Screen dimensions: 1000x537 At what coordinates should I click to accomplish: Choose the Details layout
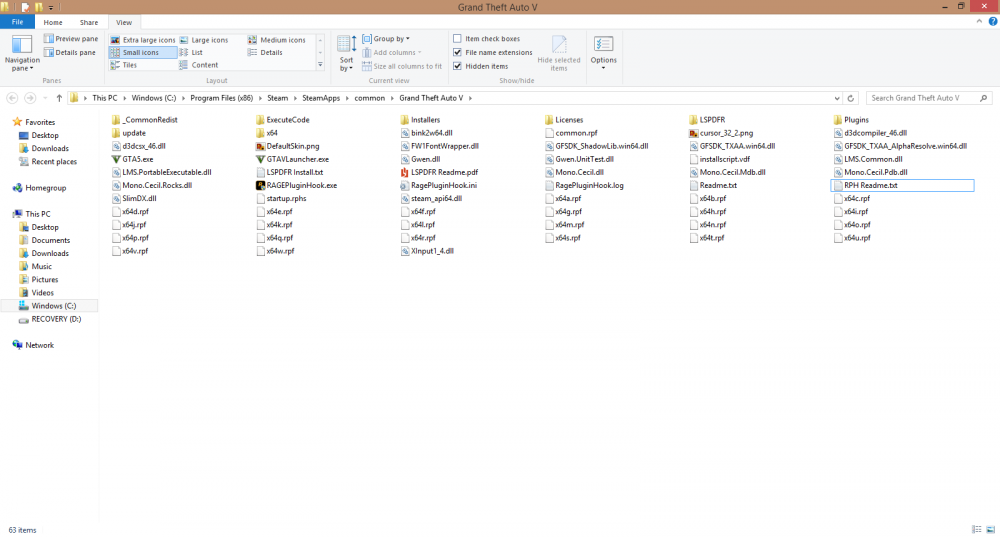[265, 52]
